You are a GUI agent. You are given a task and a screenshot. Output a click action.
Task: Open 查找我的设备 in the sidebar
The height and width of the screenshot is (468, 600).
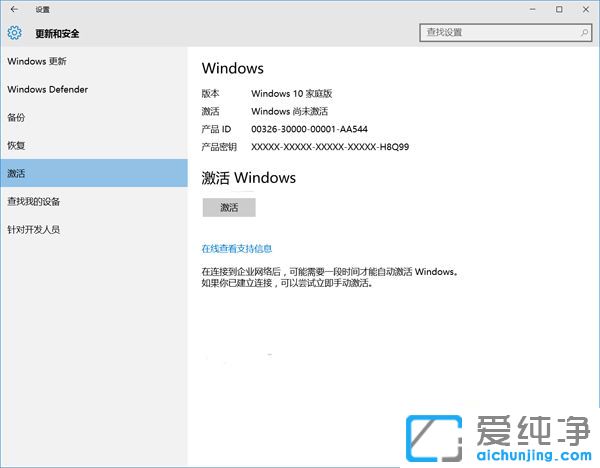[x=34, y=201]
